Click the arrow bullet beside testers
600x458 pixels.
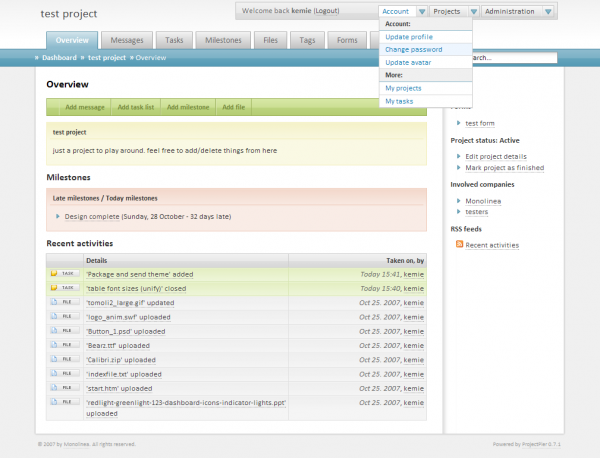[458, 211]
